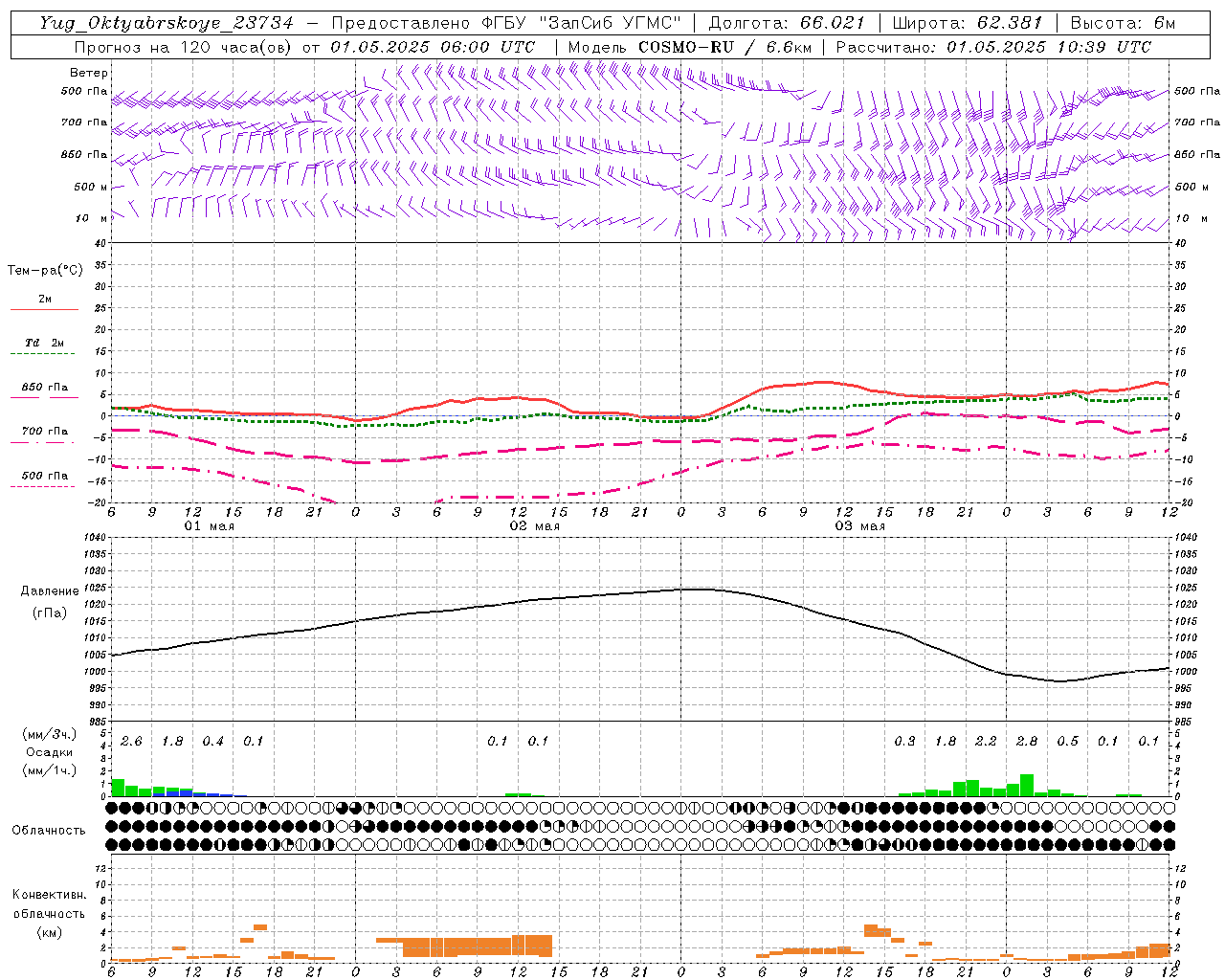This screenshot has height=980, width=1225.
Task: Select the text Предоставлено ФГБУ "ЗапСиб УГМС"
Action: [x=506, y=23]
